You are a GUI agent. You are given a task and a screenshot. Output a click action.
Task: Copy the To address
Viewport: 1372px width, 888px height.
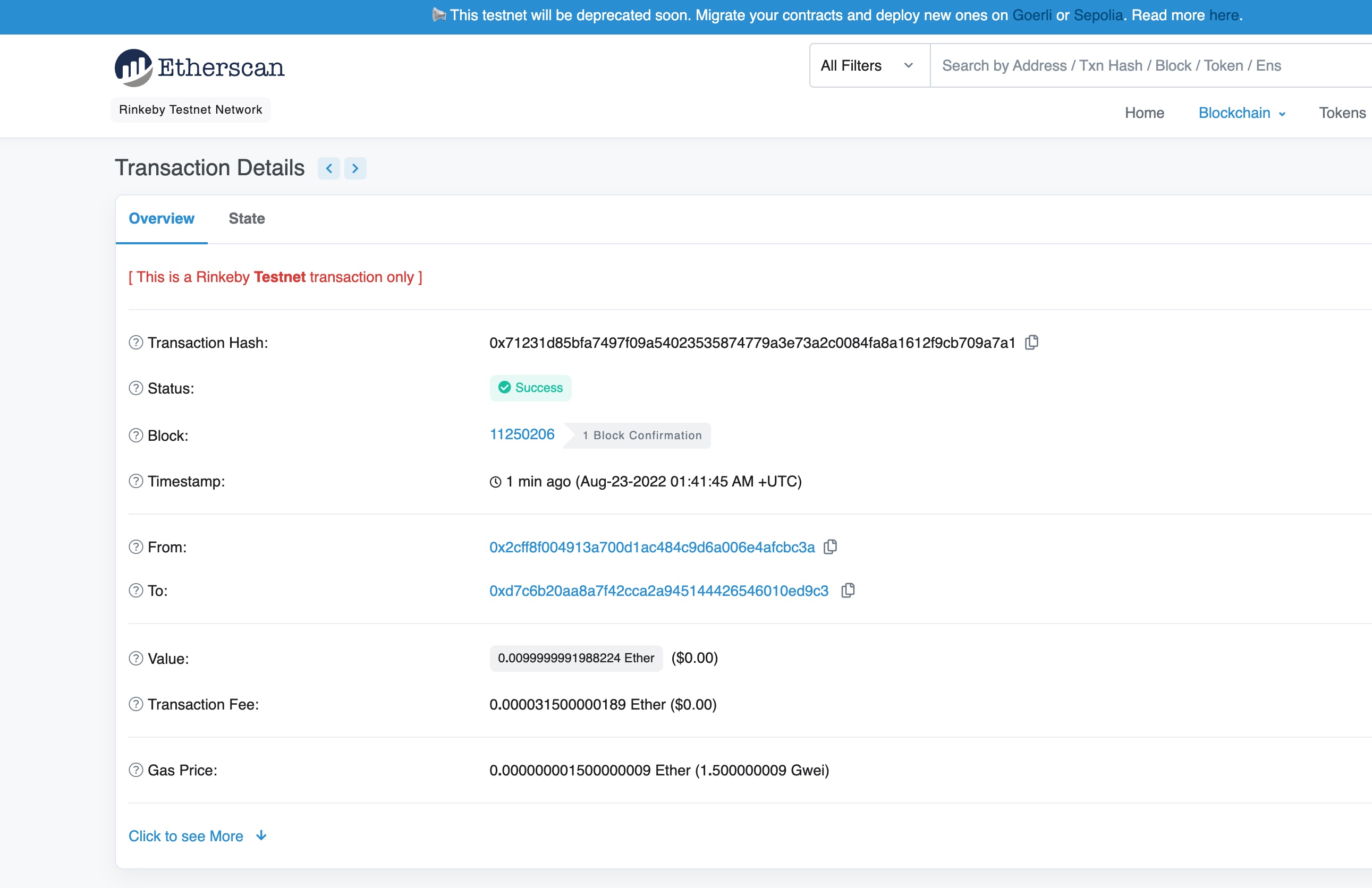coord(848,590)
